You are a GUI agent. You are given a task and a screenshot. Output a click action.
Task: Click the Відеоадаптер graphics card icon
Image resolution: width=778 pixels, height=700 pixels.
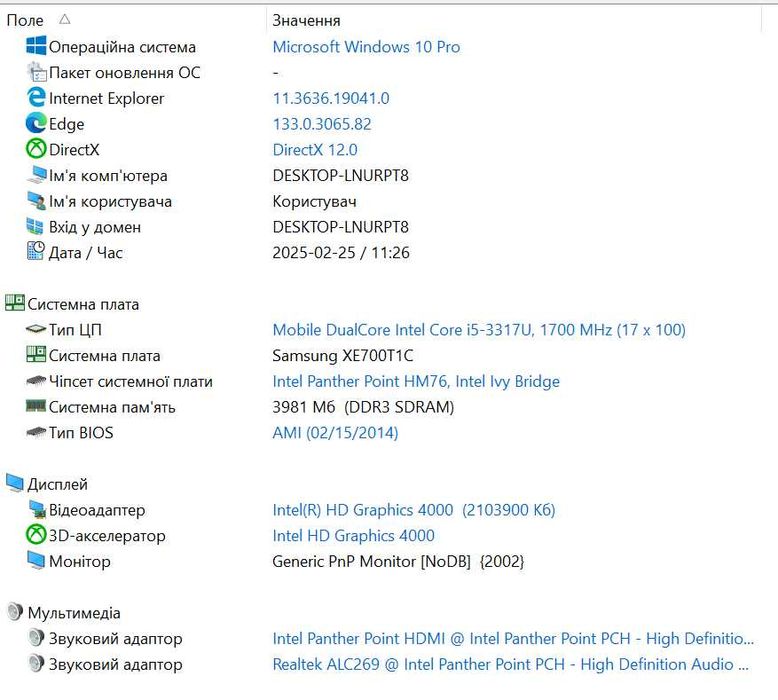click(x=36, y=510)
